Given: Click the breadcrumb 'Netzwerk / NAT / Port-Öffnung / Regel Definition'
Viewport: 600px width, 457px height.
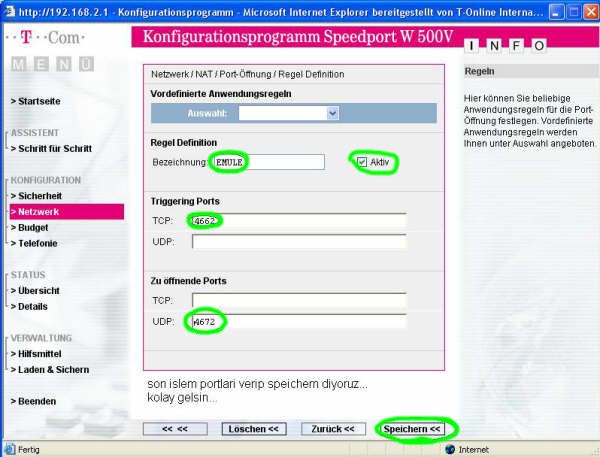Looking at the screenshot, I should [248, 74].
